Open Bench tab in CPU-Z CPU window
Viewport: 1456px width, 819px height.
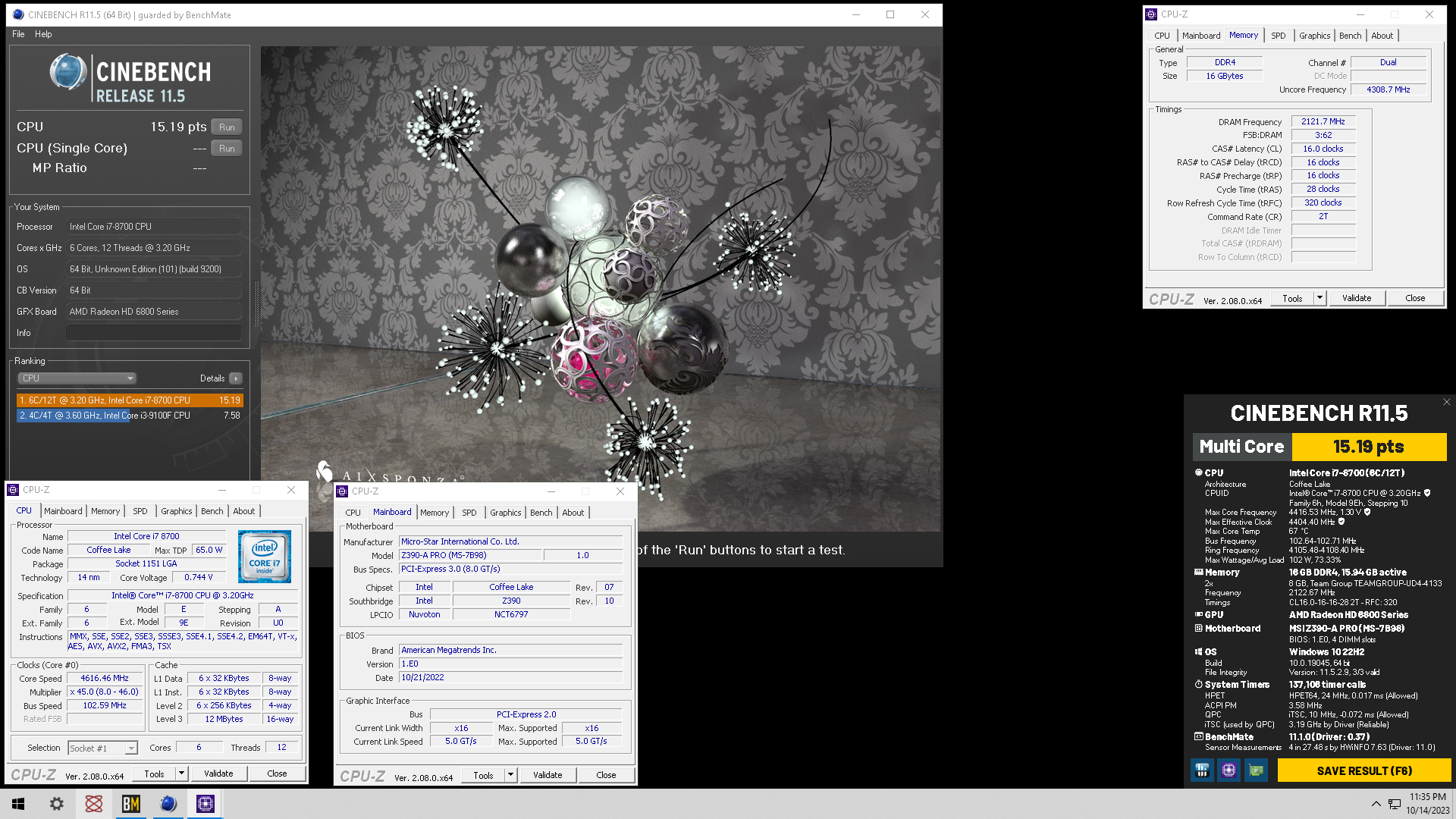point(212,511)
